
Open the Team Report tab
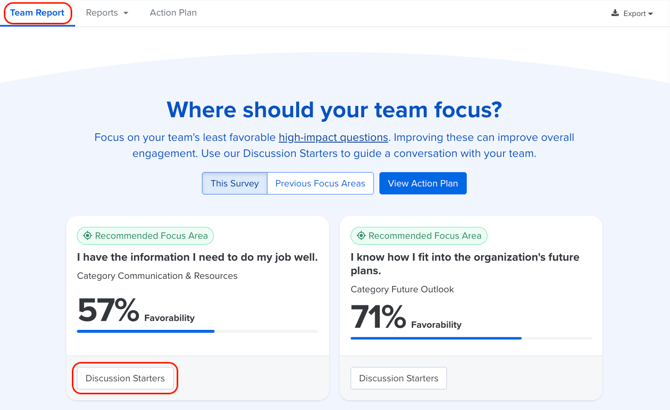pyautogui.click(x=37, y=13)
